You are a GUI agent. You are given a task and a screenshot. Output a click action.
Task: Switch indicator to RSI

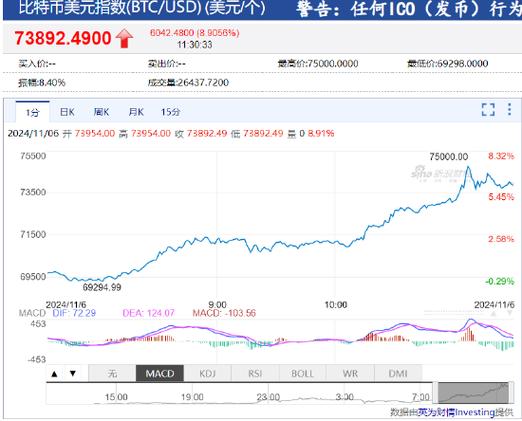(x=255, y=373)
